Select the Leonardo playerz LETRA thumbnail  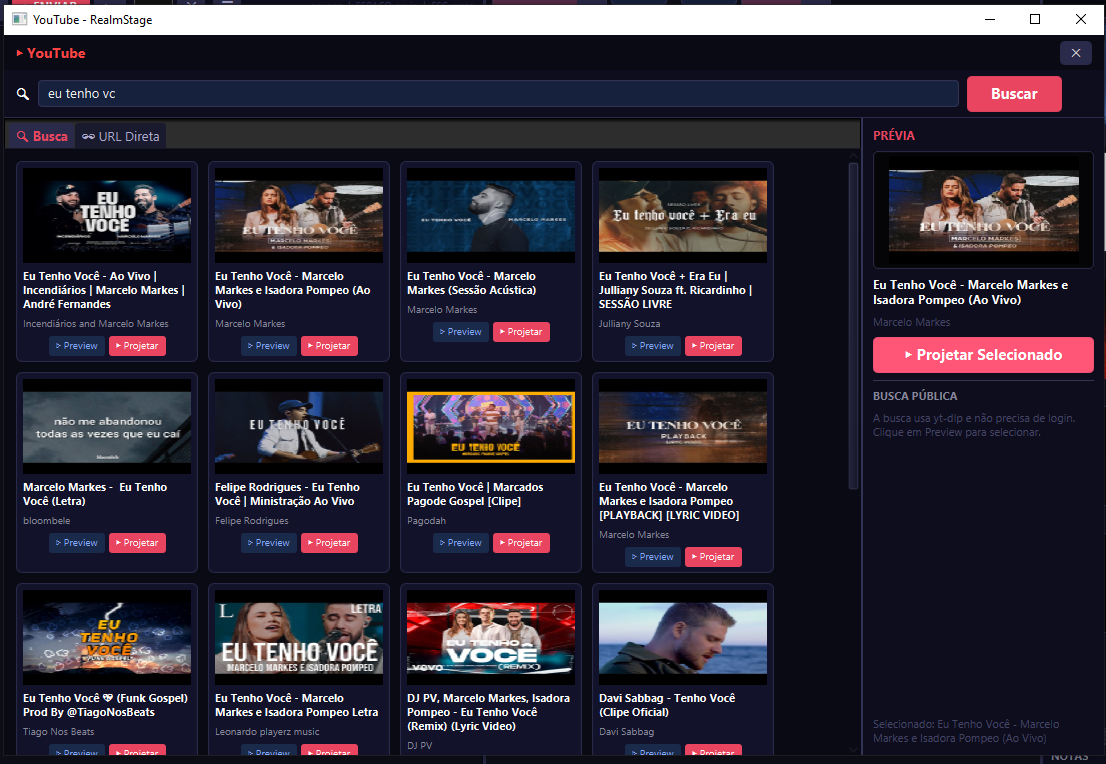(299, 637)
